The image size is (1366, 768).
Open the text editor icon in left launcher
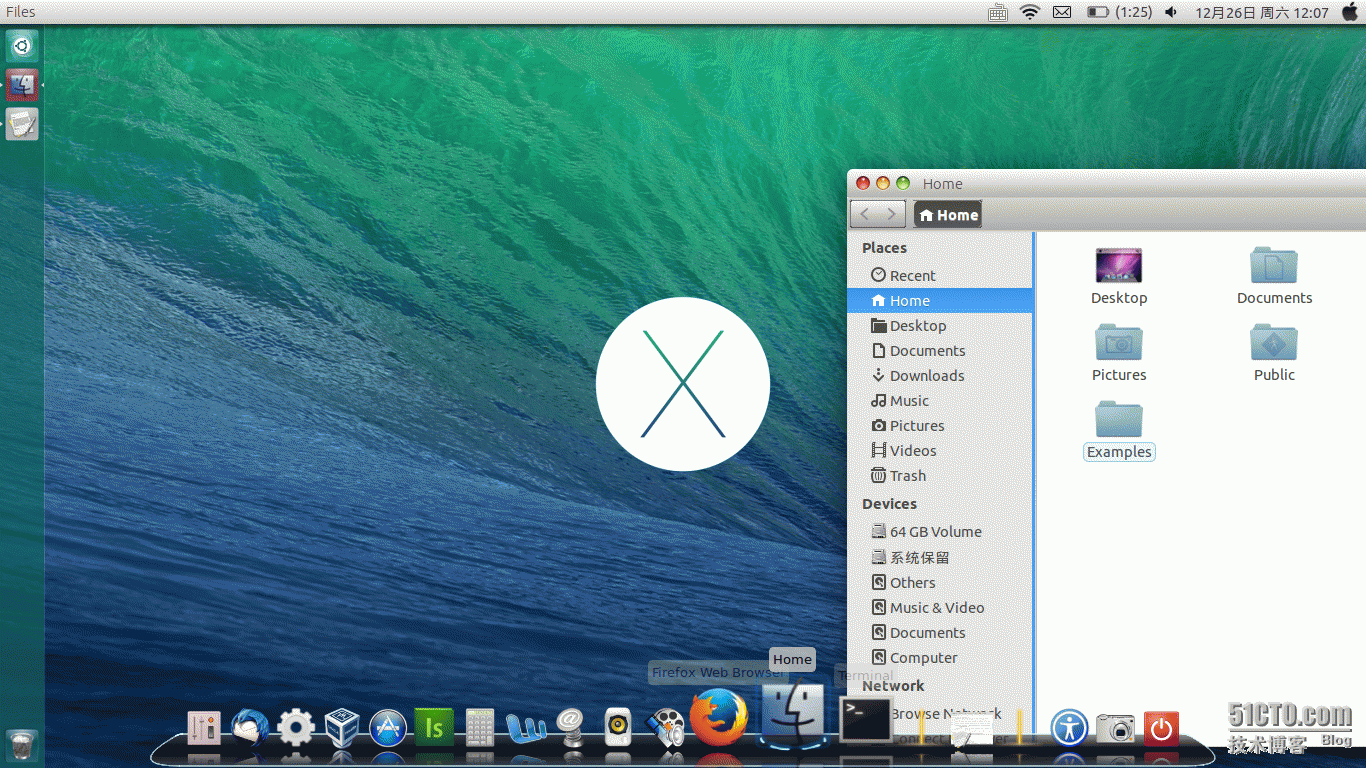coord(22,125)
